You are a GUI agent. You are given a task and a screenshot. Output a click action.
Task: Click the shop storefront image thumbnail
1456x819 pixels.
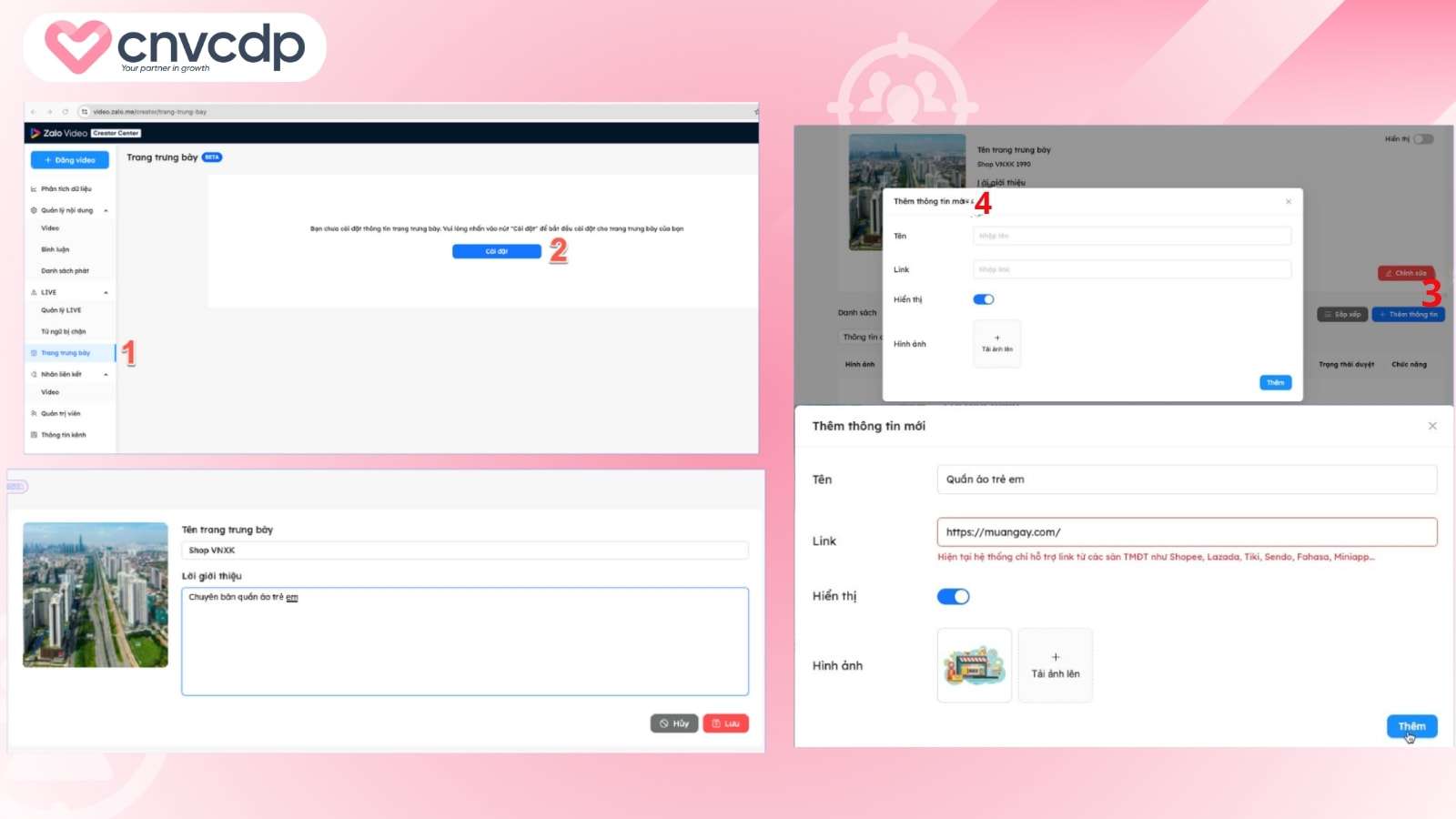coord(975,665)
